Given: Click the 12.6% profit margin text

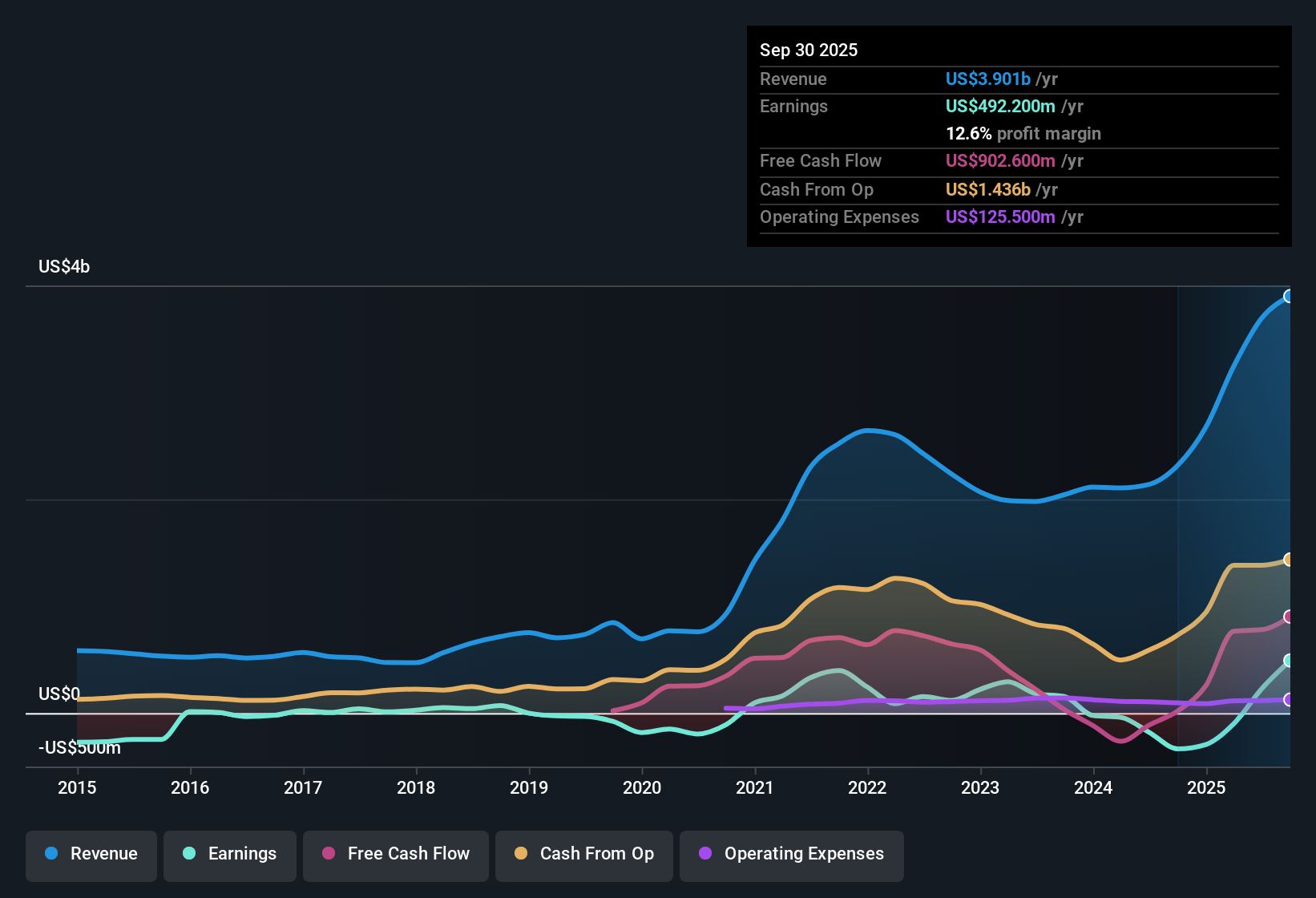Looking at the screenshot, I should (x=1023, y=133).
